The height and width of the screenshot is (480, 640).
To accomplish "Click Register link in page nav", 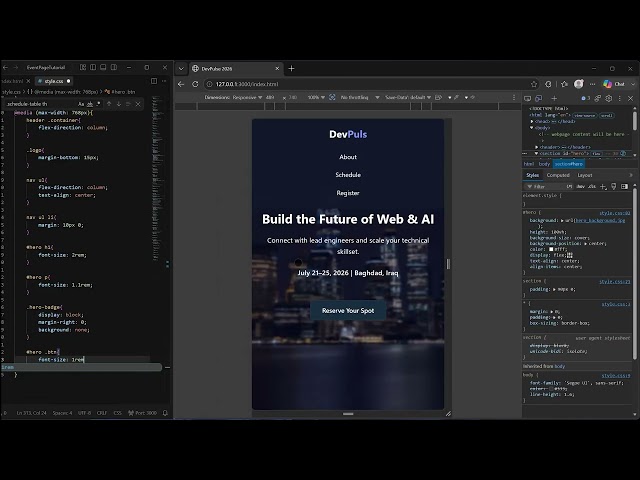I will click(348, 193).
